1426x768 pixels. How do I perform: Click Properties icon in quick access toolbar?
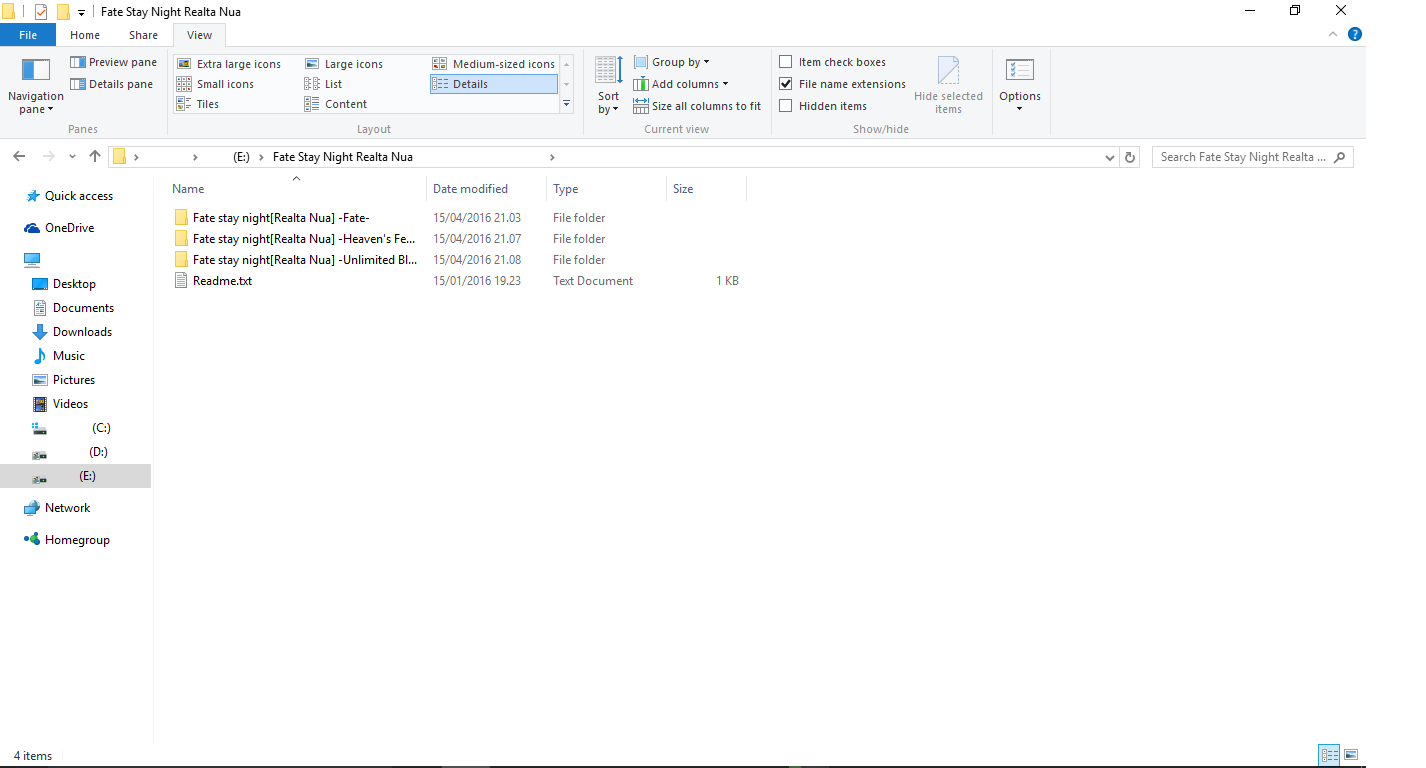(41, 12)
